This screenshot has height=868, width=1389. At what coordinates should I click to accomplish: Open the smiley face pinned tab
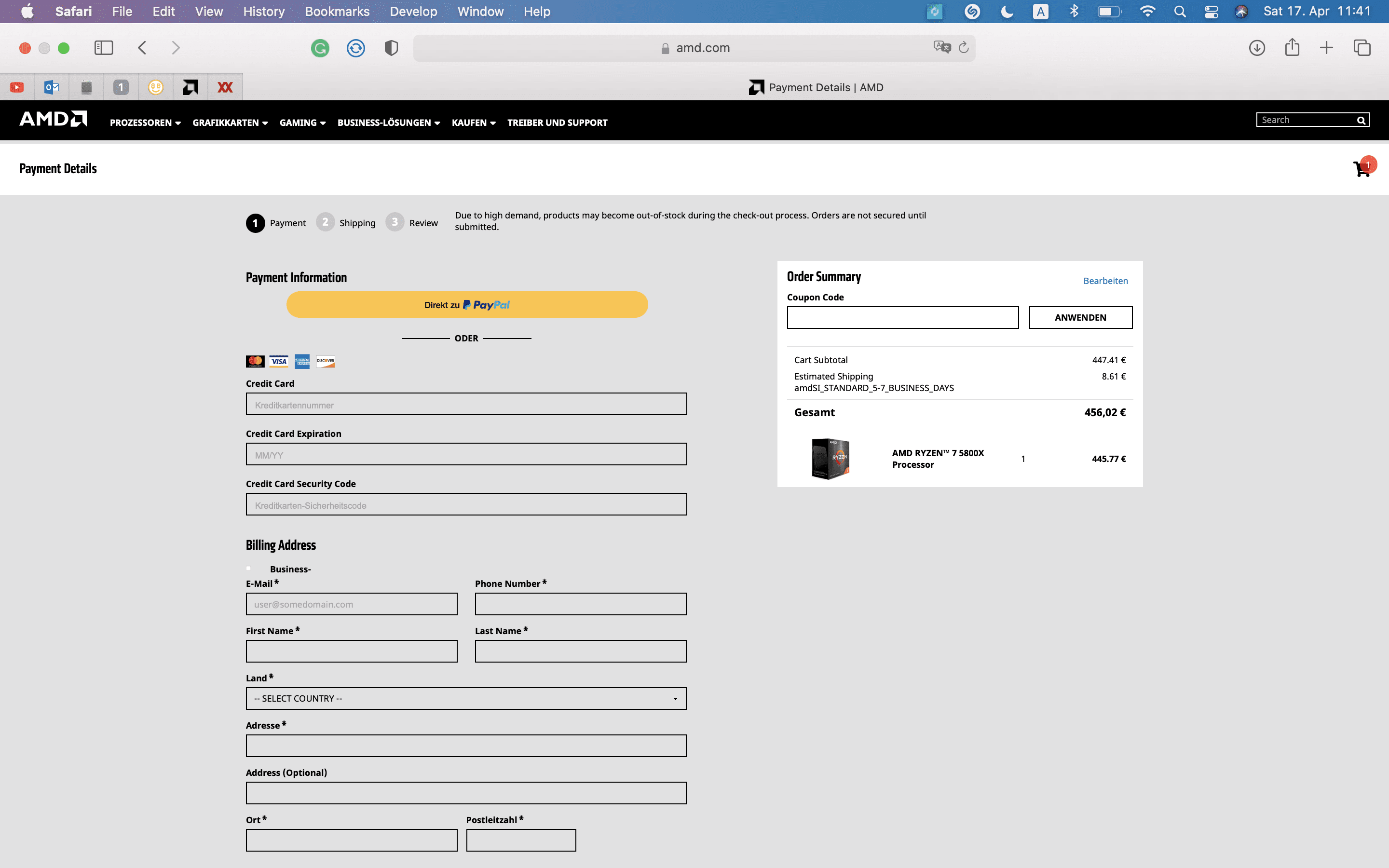156,87
